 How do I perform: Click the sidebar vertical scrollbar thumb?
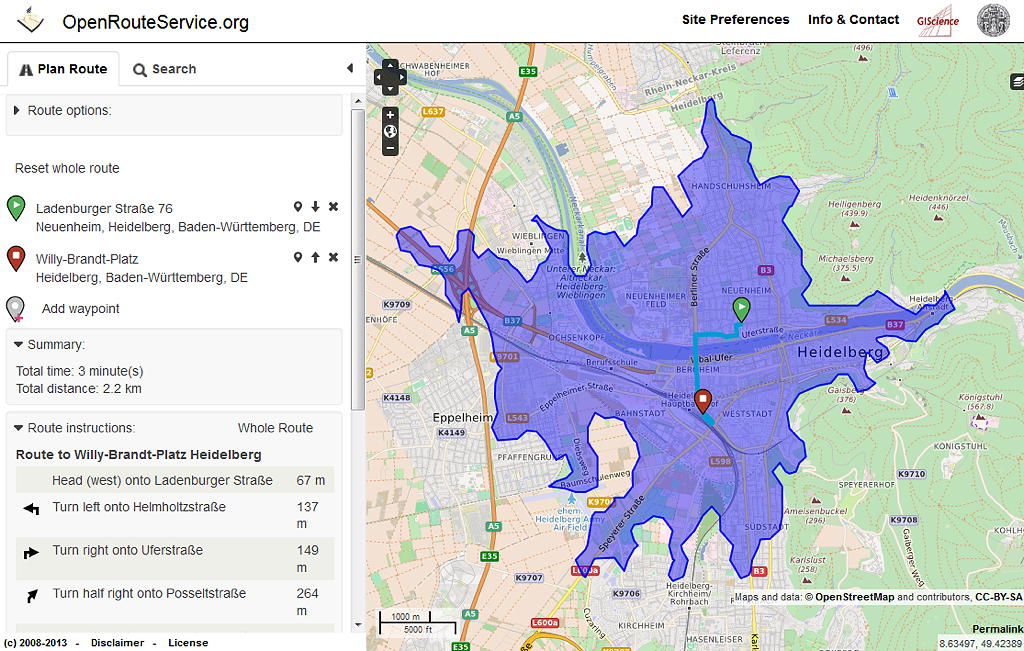[x=357, y=260]
